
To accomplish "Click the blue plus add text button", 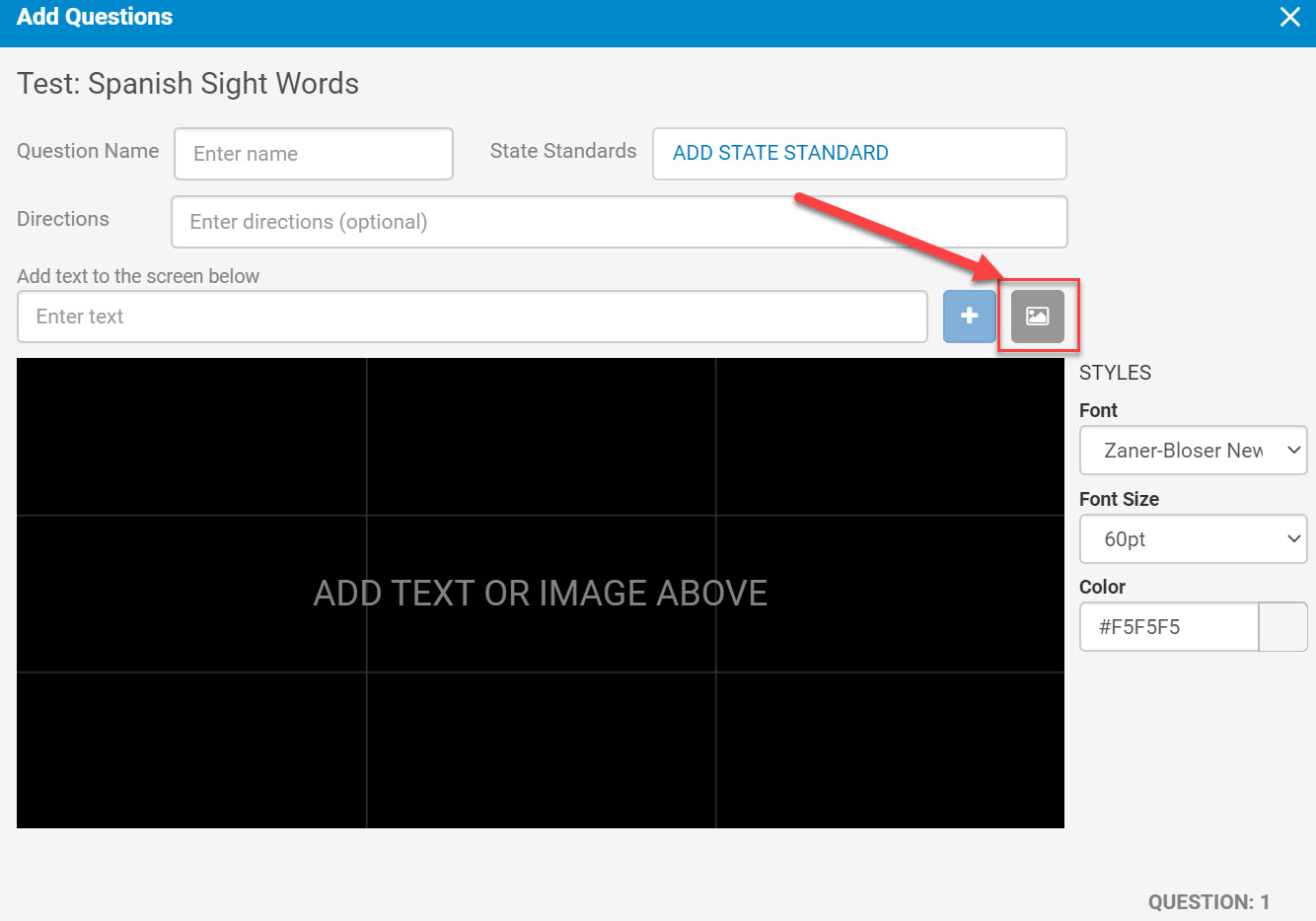I will coord(969,317).
